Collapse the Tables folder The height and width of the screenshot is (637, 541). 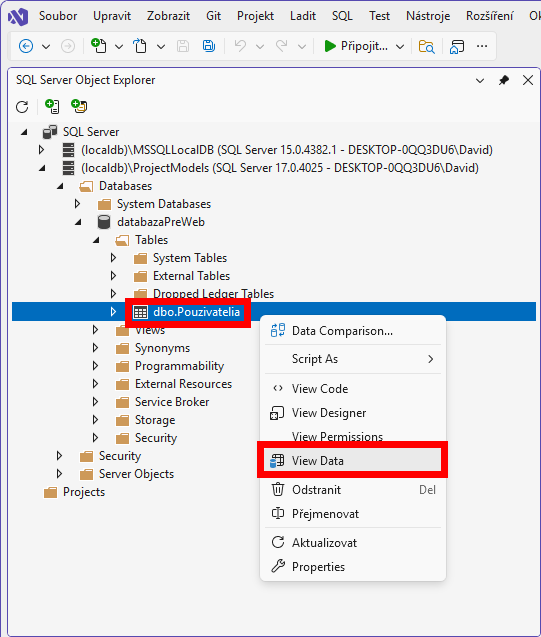click(96, 240)
